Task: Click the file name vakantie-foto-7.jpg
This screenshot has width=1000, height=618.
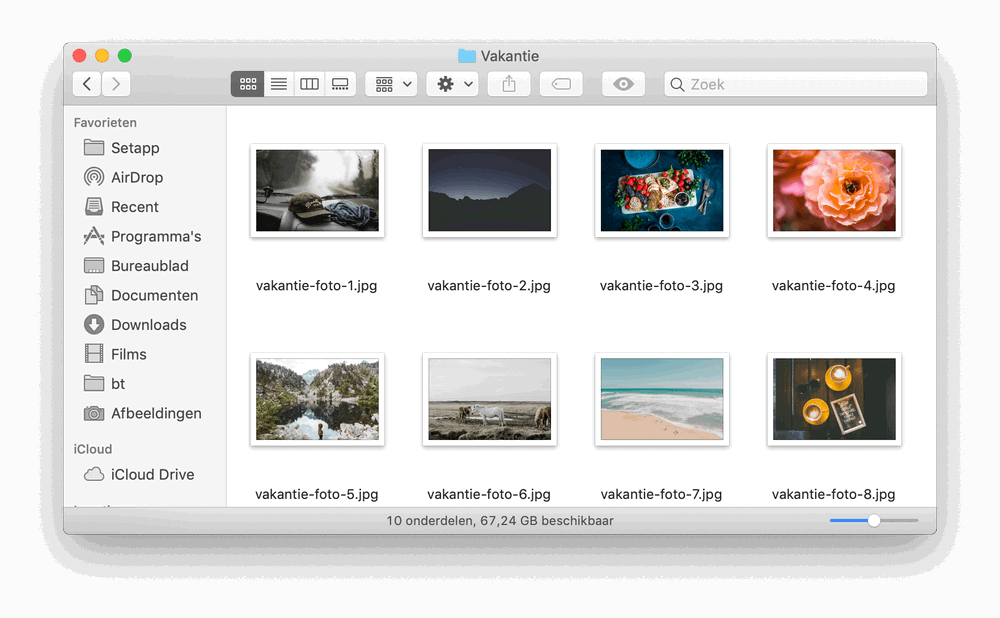Action: 661,494
